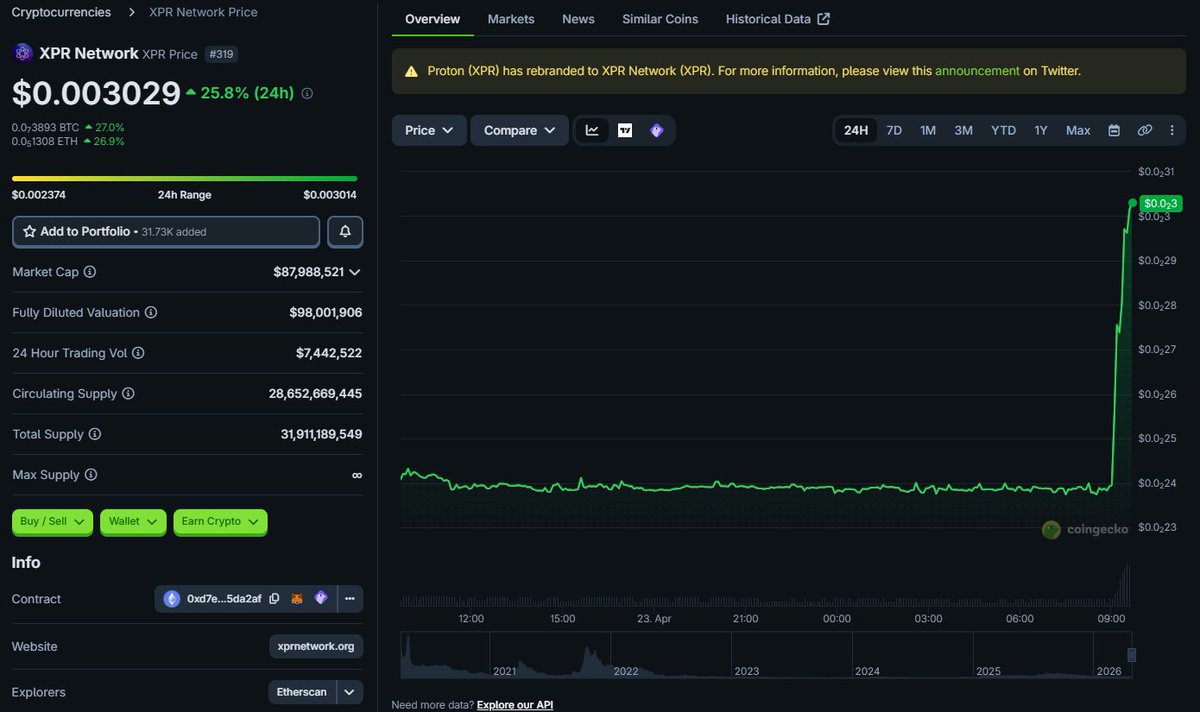Select 7D chart timeframe

pyautogui.click(x=894, y=130)
